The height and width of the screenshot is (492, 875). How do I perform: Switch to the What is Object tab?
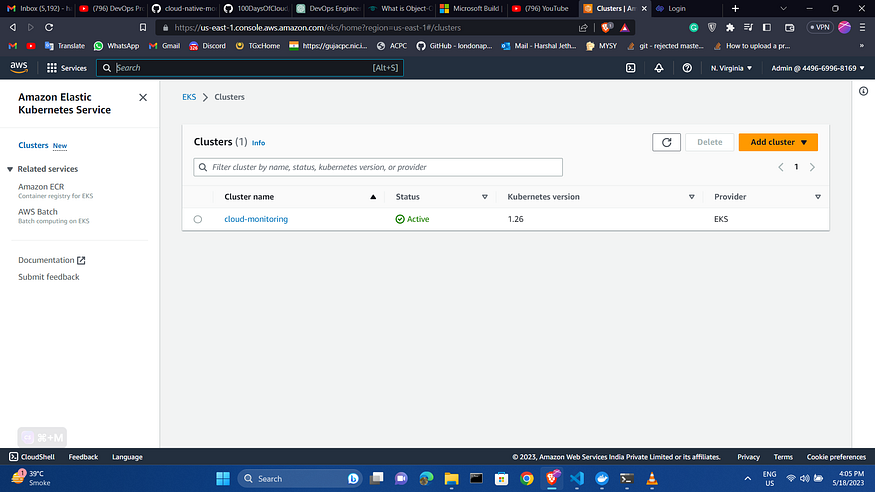click(400, 8)
